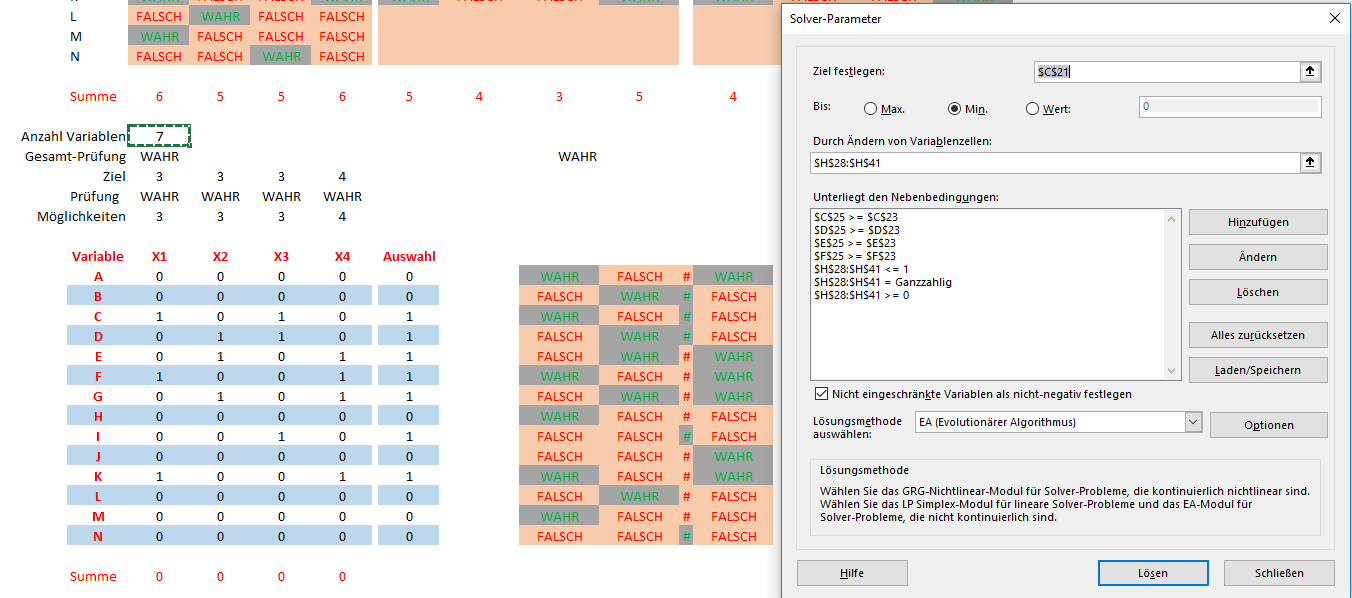Click the Prüfung row label cell

95,196
